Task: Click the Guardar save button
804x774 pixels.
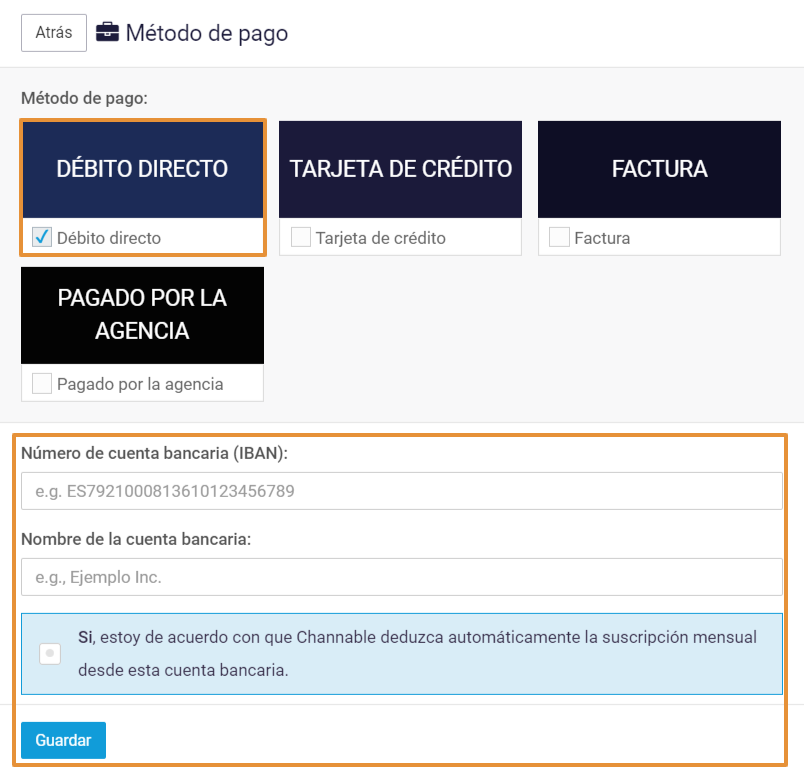Action: coord(64,740)
